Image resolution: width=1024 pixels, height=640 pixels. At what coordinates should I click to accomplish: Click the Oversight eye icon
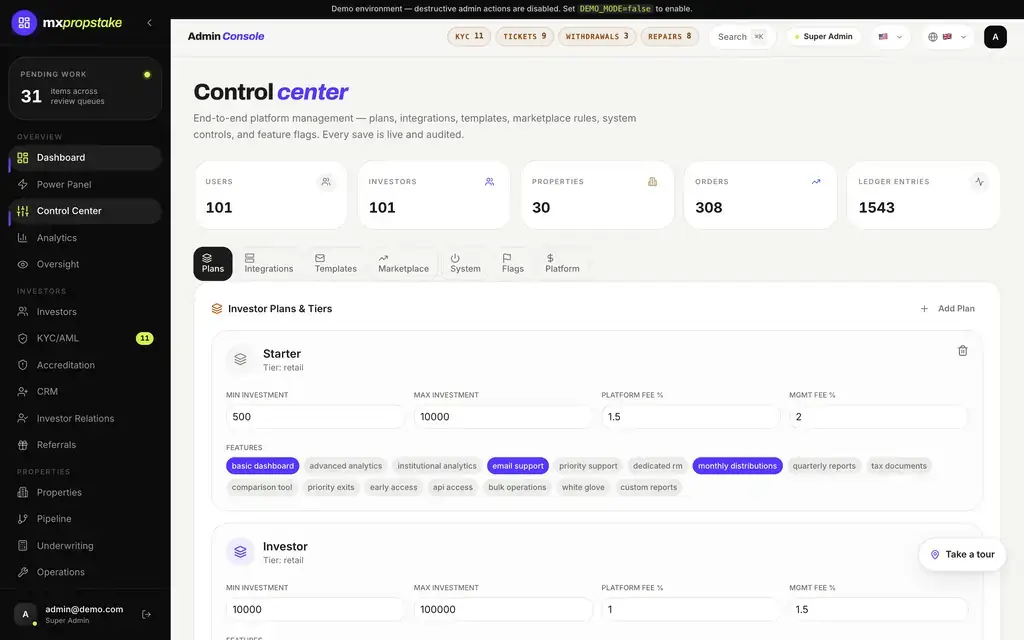point(23,264)
